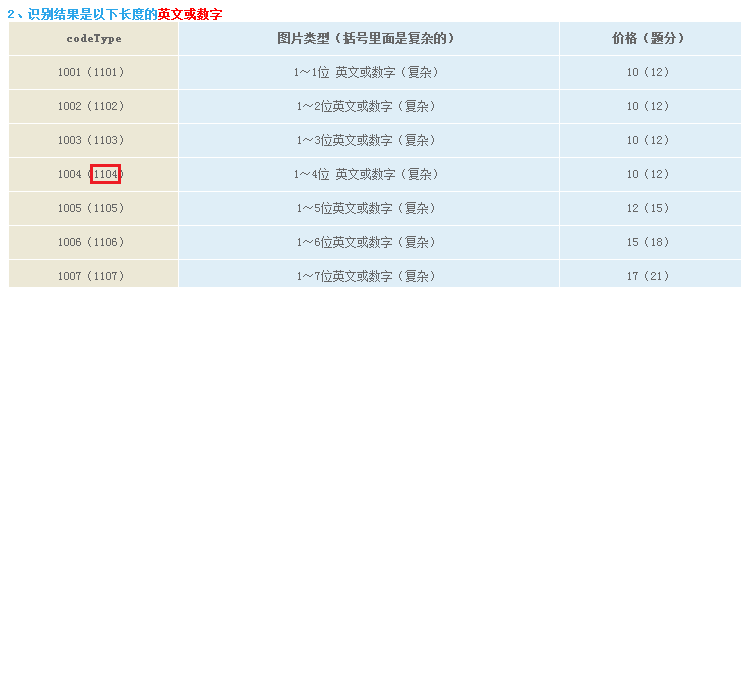The image size is (754, 681).
Task: Click the codeType column header
Action: pos(94,39)
